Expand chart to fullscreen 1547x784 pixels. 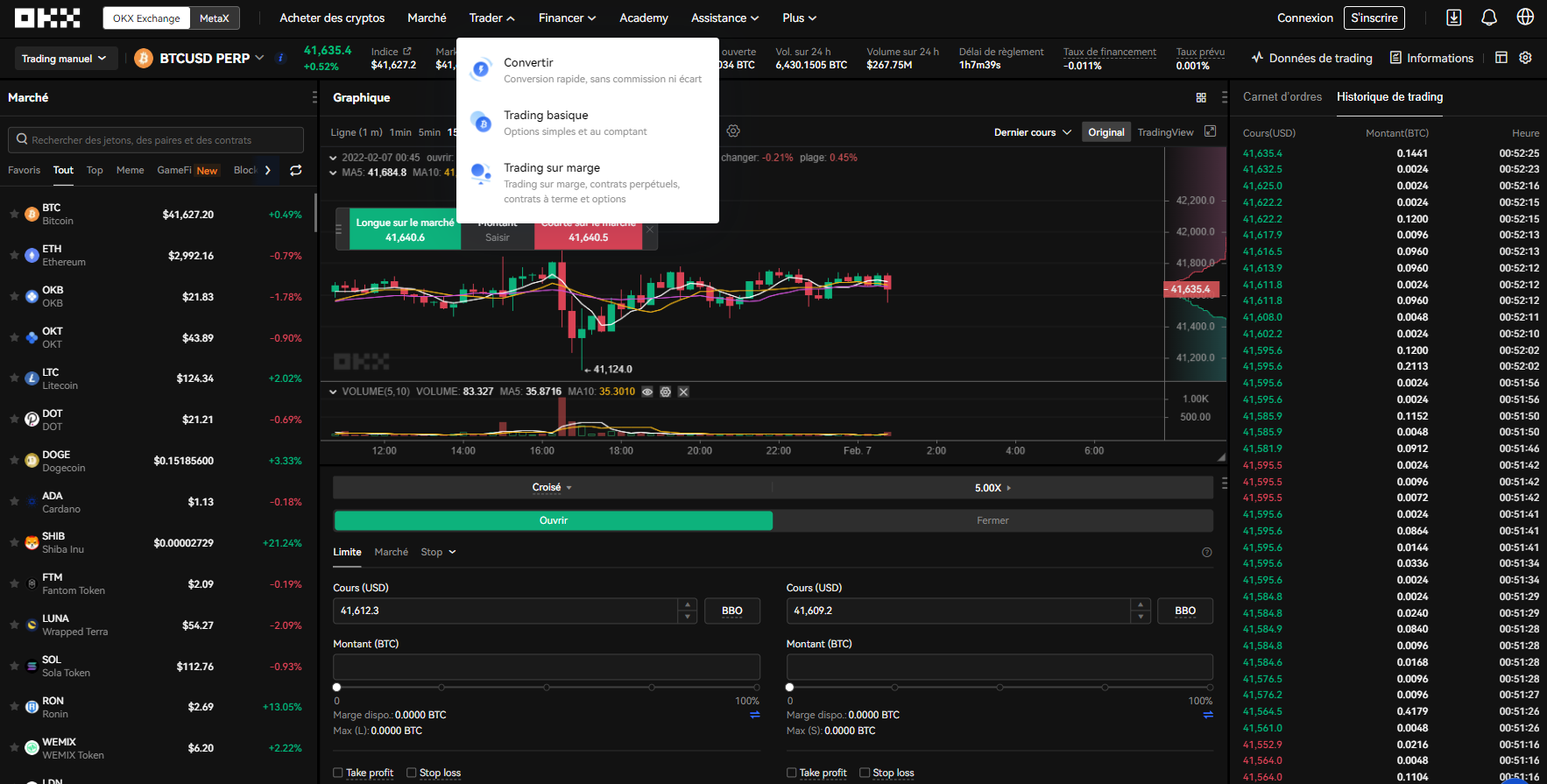pos(1210,131)
